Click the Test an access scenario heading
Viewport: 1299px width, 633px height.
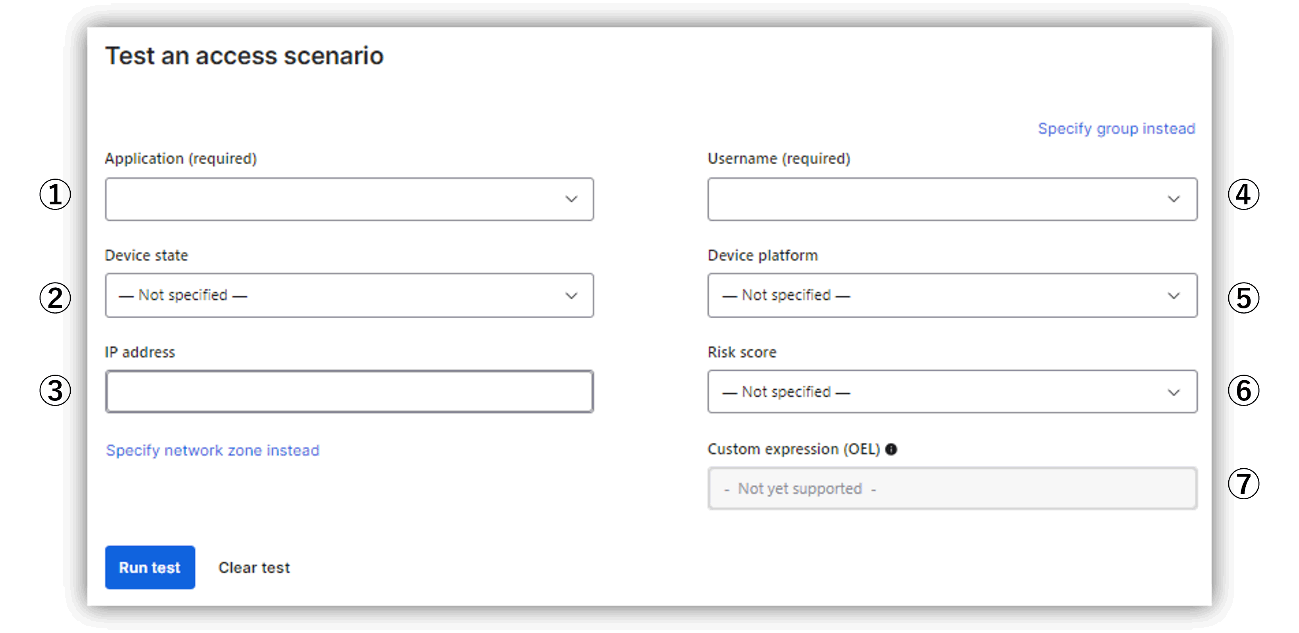pyautogui.click(x=244, y=56)
